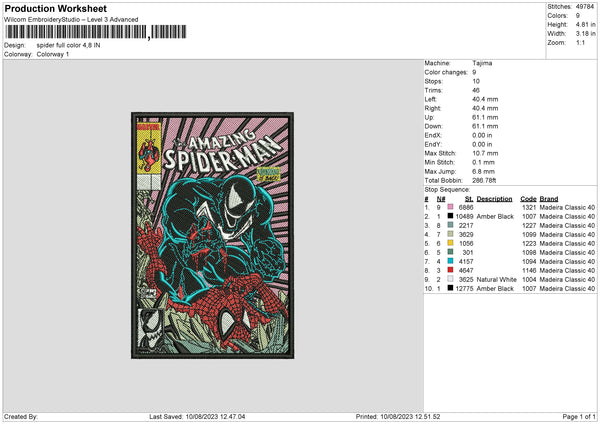Click the 'Up:' value 61.1 mm
600x424 pixels.
point(485,117)
